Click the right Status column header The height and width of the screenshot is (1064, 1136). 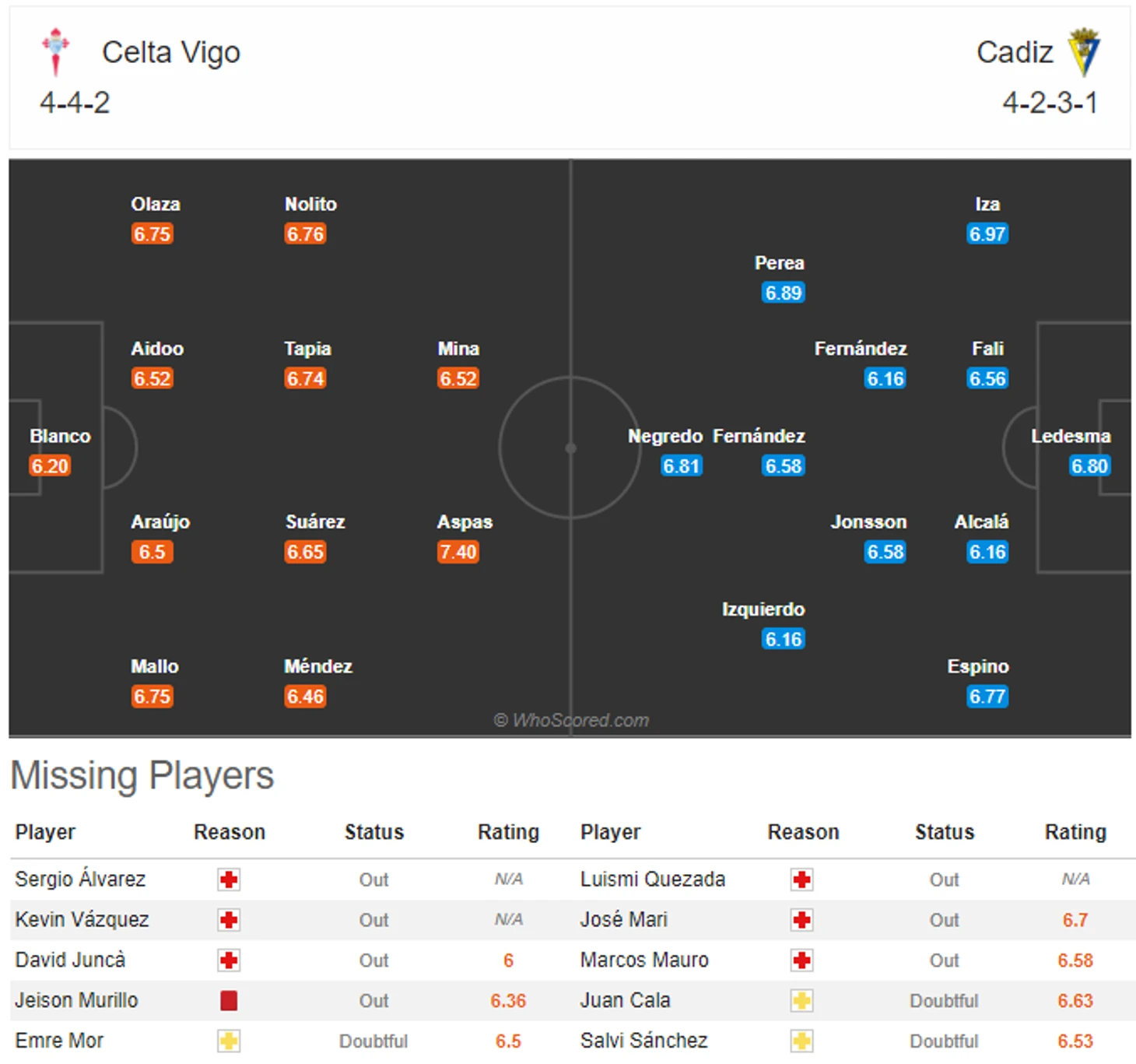[x=945, y=832]
